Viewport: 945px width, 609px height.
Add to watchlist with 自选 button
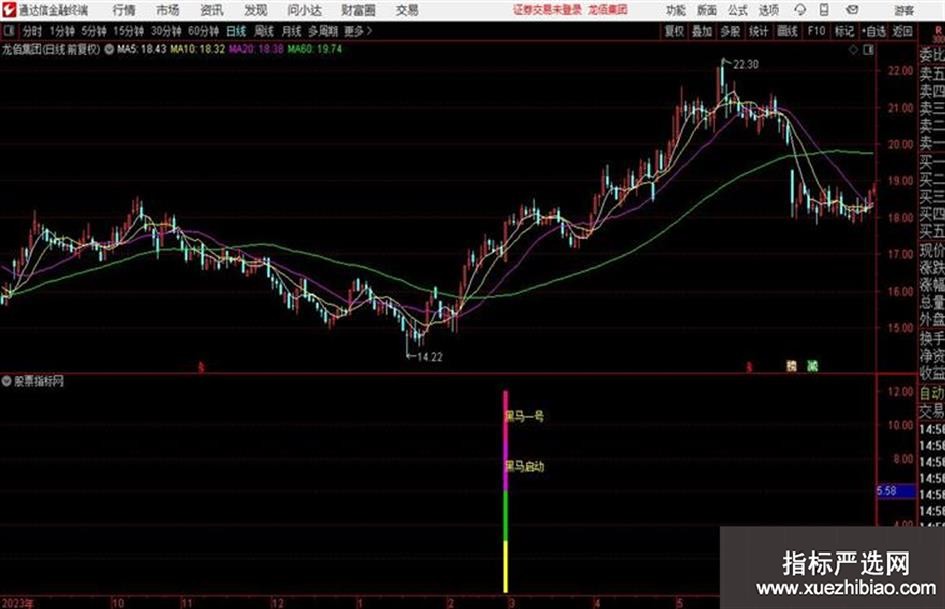(873, 31)
